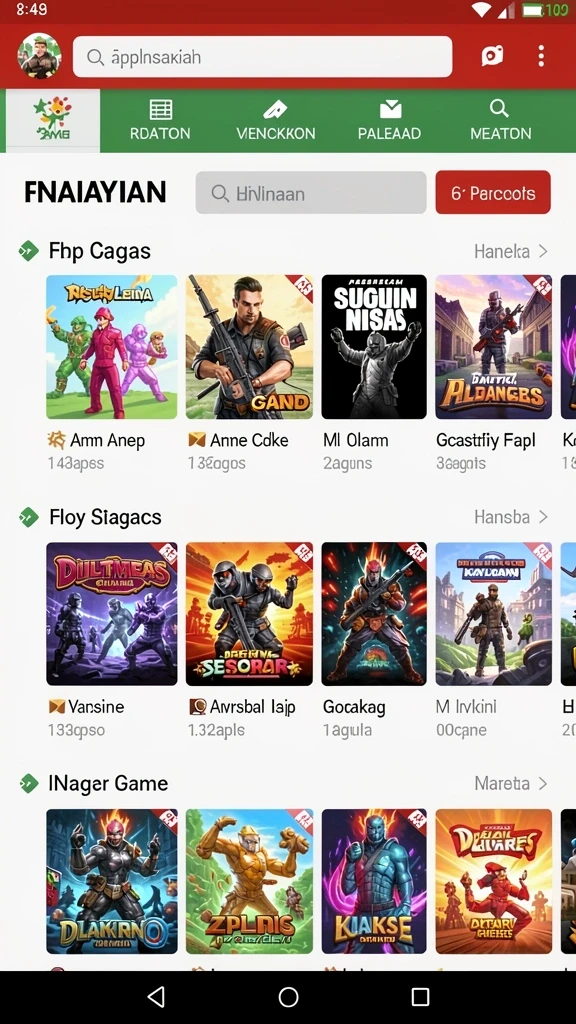The image size is (576, 1024).
Task: Click the red Parcoots button
Action: (x=493, y=193)
